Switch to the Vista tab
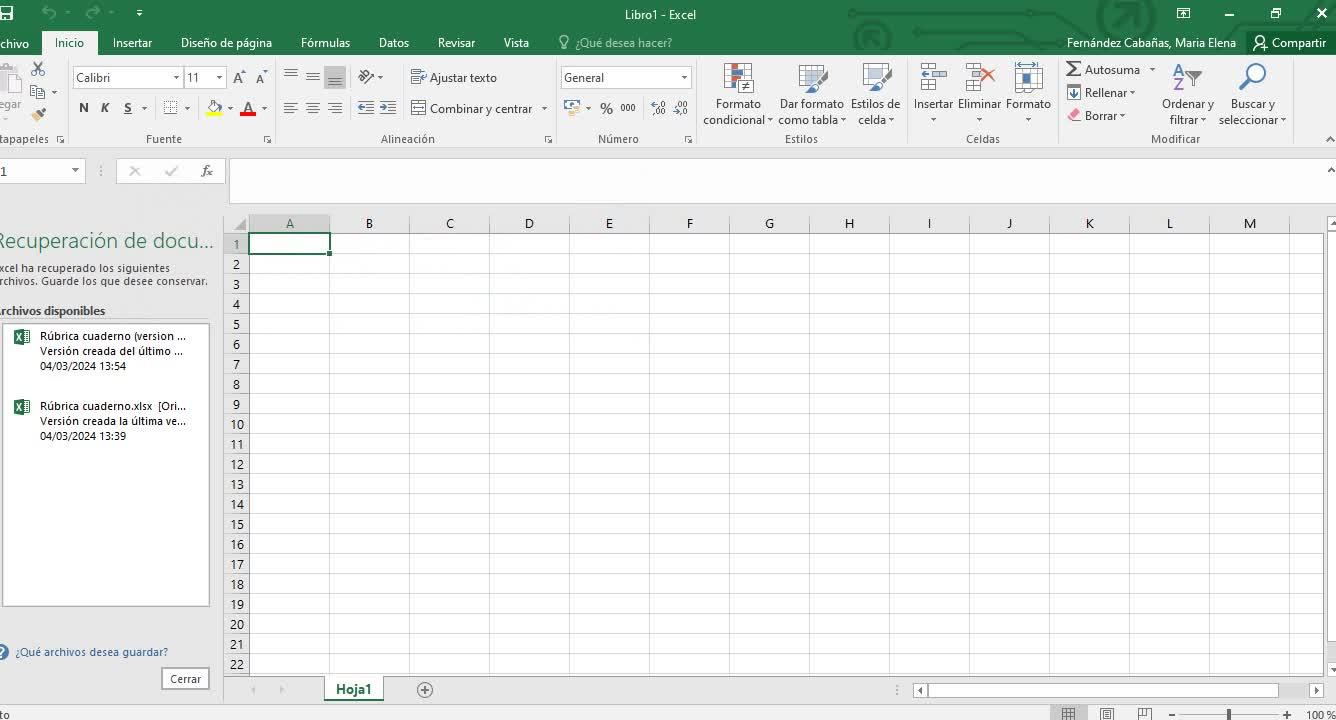 pyautogui.click(x=516, y=43)
